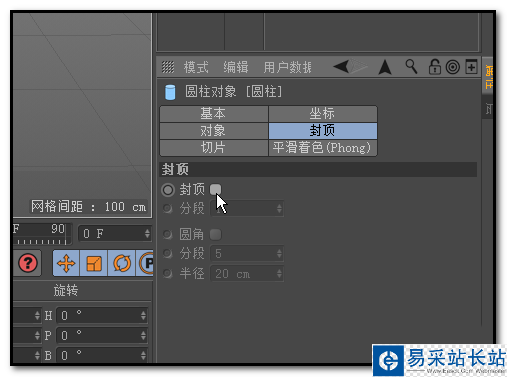
Task: Click the 圆柱对象 [圆柱] title text
Action: (x=233, y=91)
